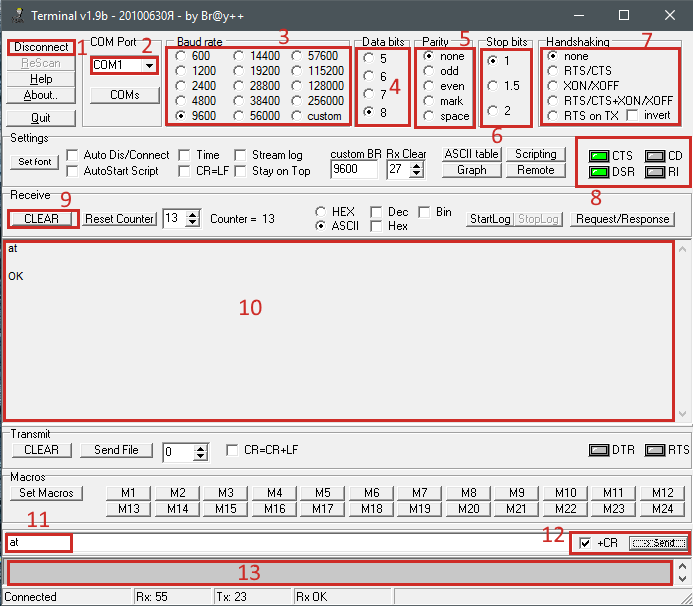Open the ASCII table
693x606 pixels.
click(471, 154)
